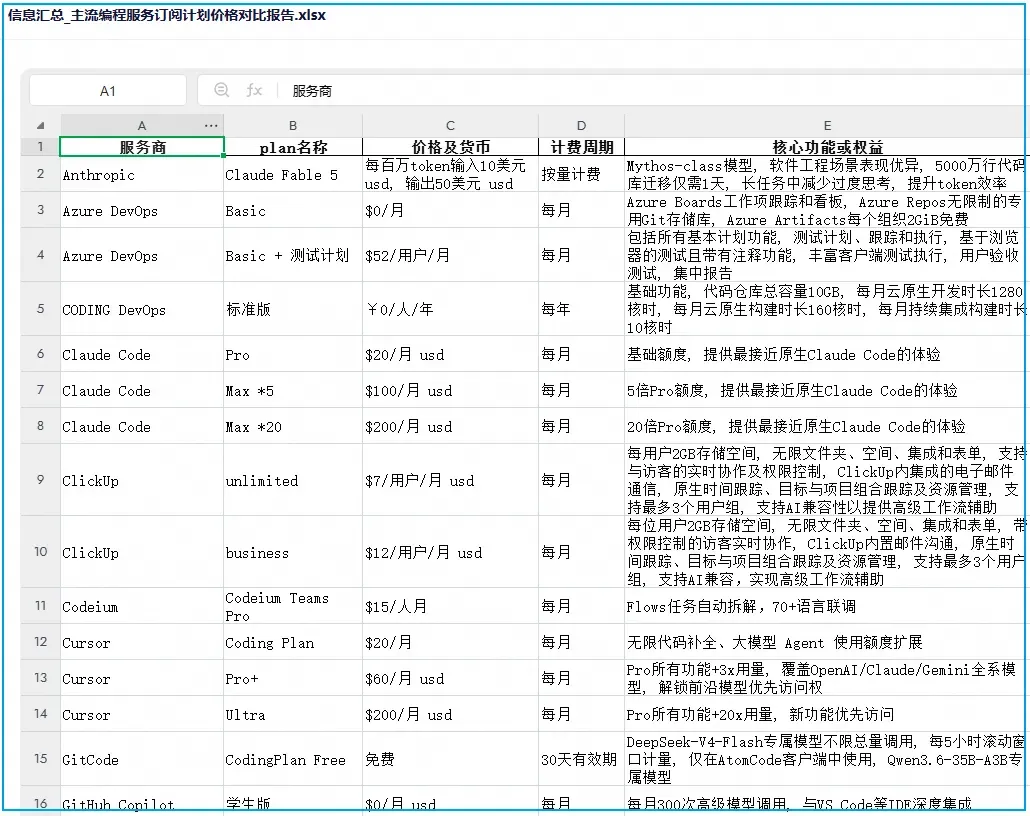Select column E header
1030x816 pixels.
coord(826,125)
